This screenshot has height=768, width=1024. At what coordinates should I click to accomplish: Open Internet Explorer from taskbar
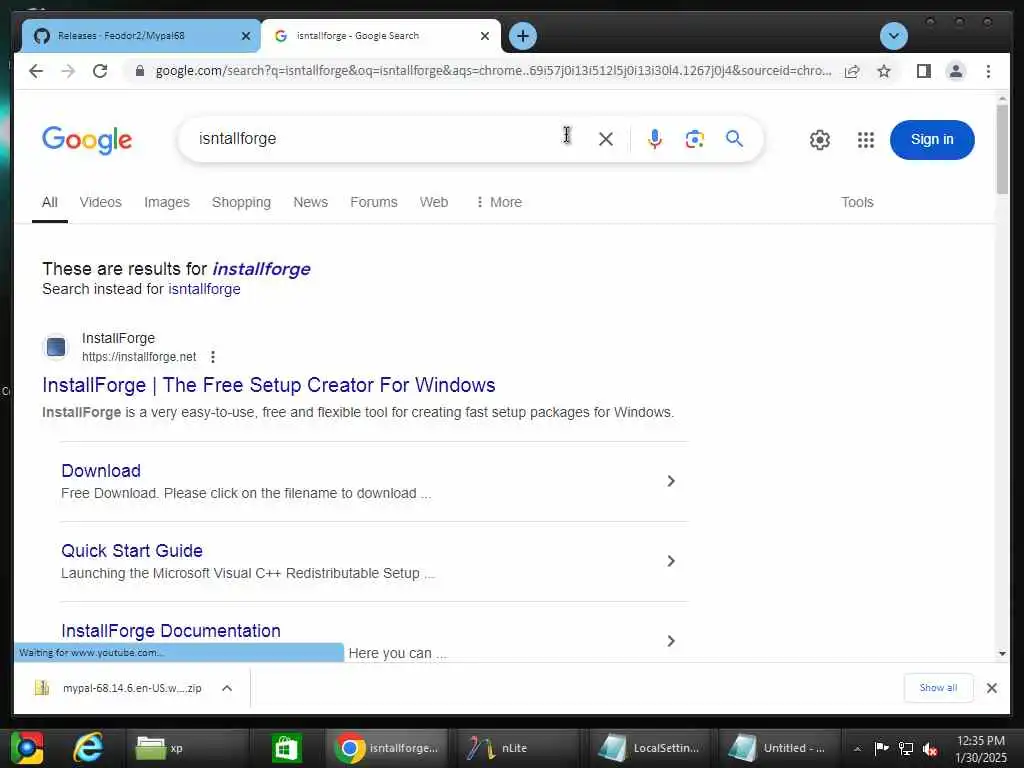click(x=88, y=747)
